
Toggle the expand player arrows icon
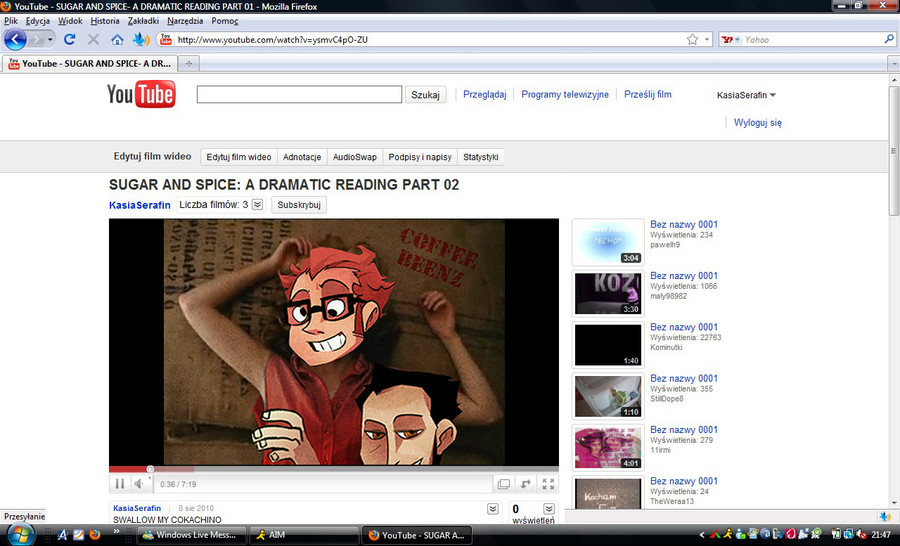click(525, 484)
